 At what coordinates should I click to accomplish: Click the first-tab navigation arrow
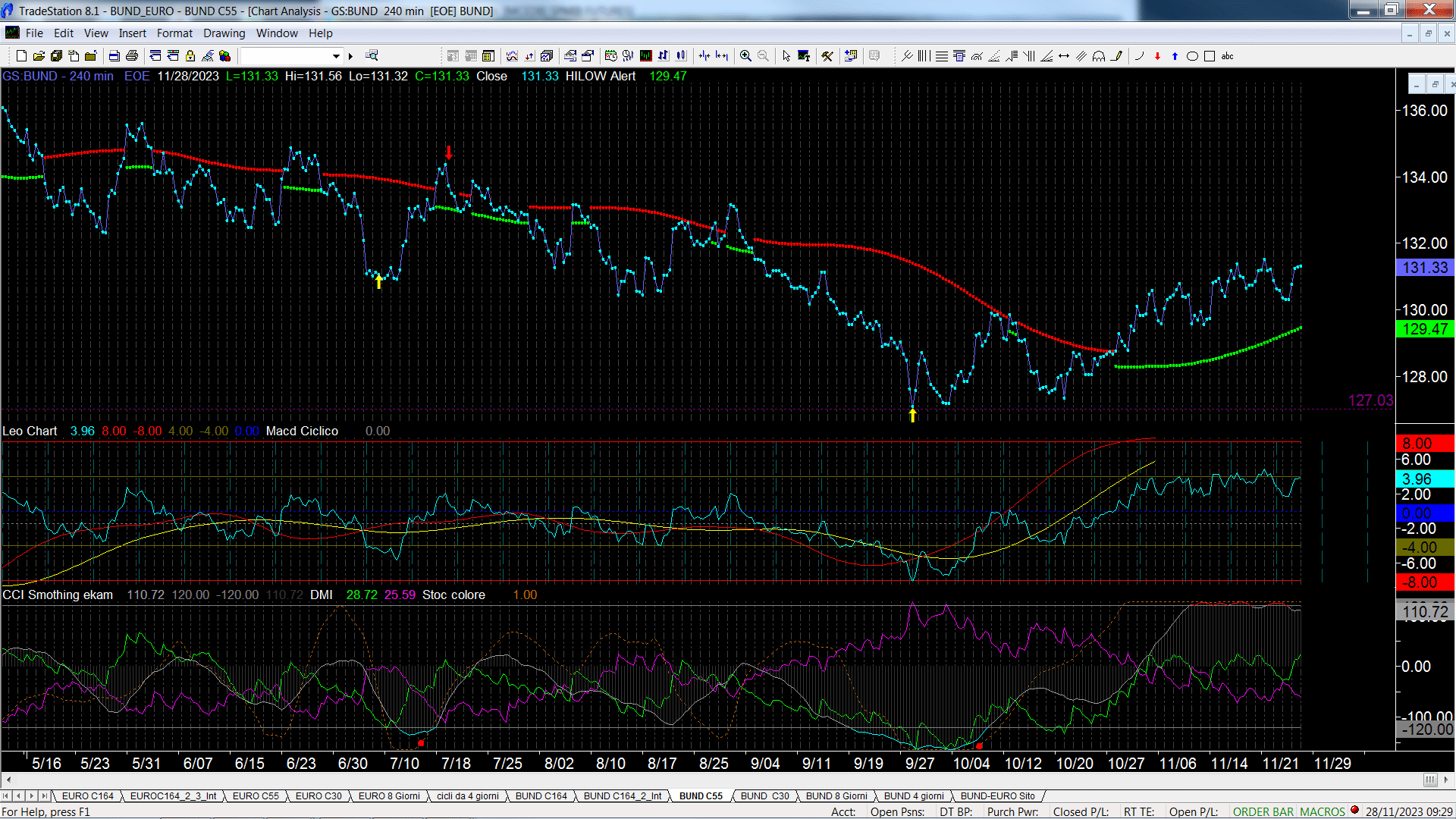point(6,796)
